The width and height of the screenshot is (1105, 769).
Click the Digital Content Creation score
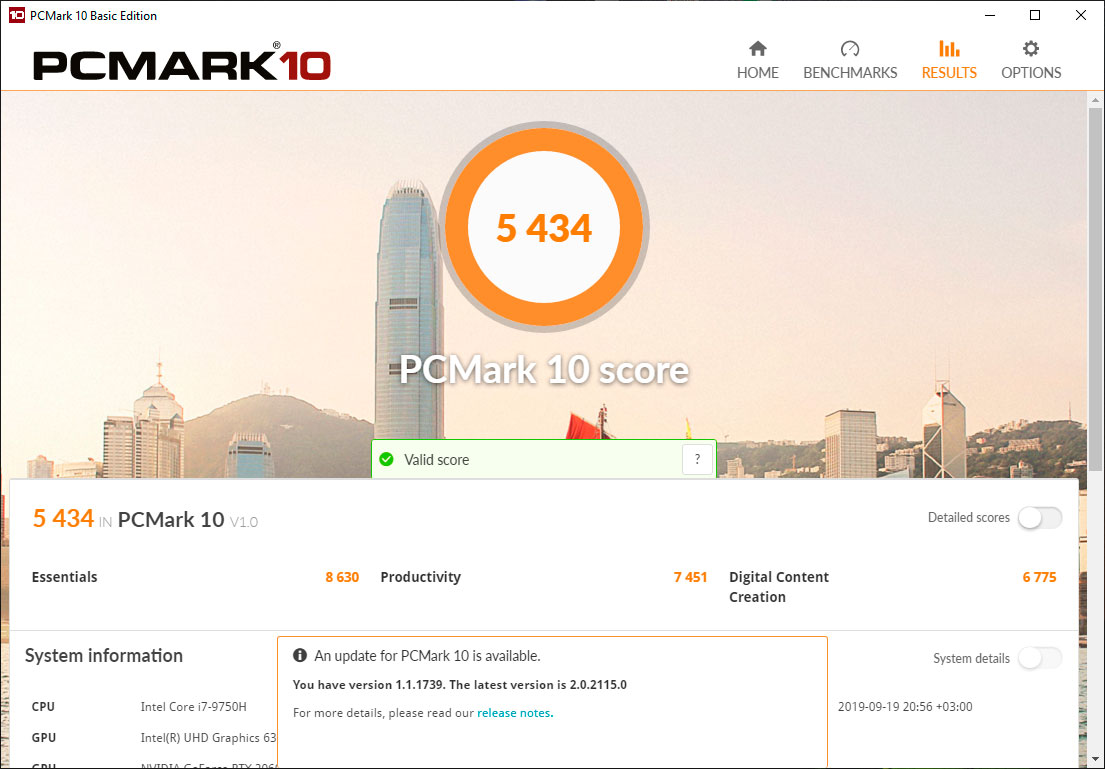[x=1039, y=577]
